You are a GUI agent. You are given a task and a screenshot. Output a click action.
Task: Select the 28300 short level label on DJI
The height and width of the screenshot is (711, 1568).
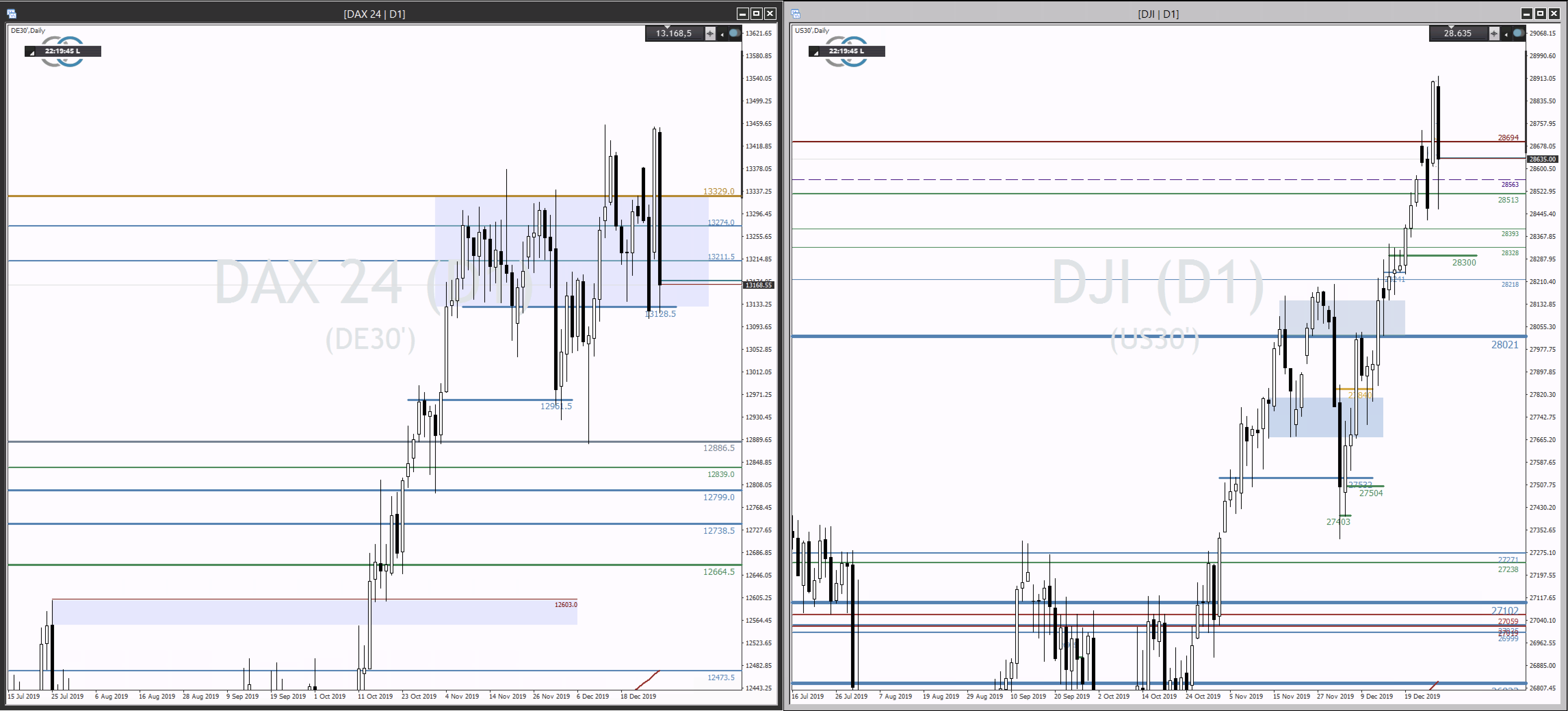tap(1464, 263)
